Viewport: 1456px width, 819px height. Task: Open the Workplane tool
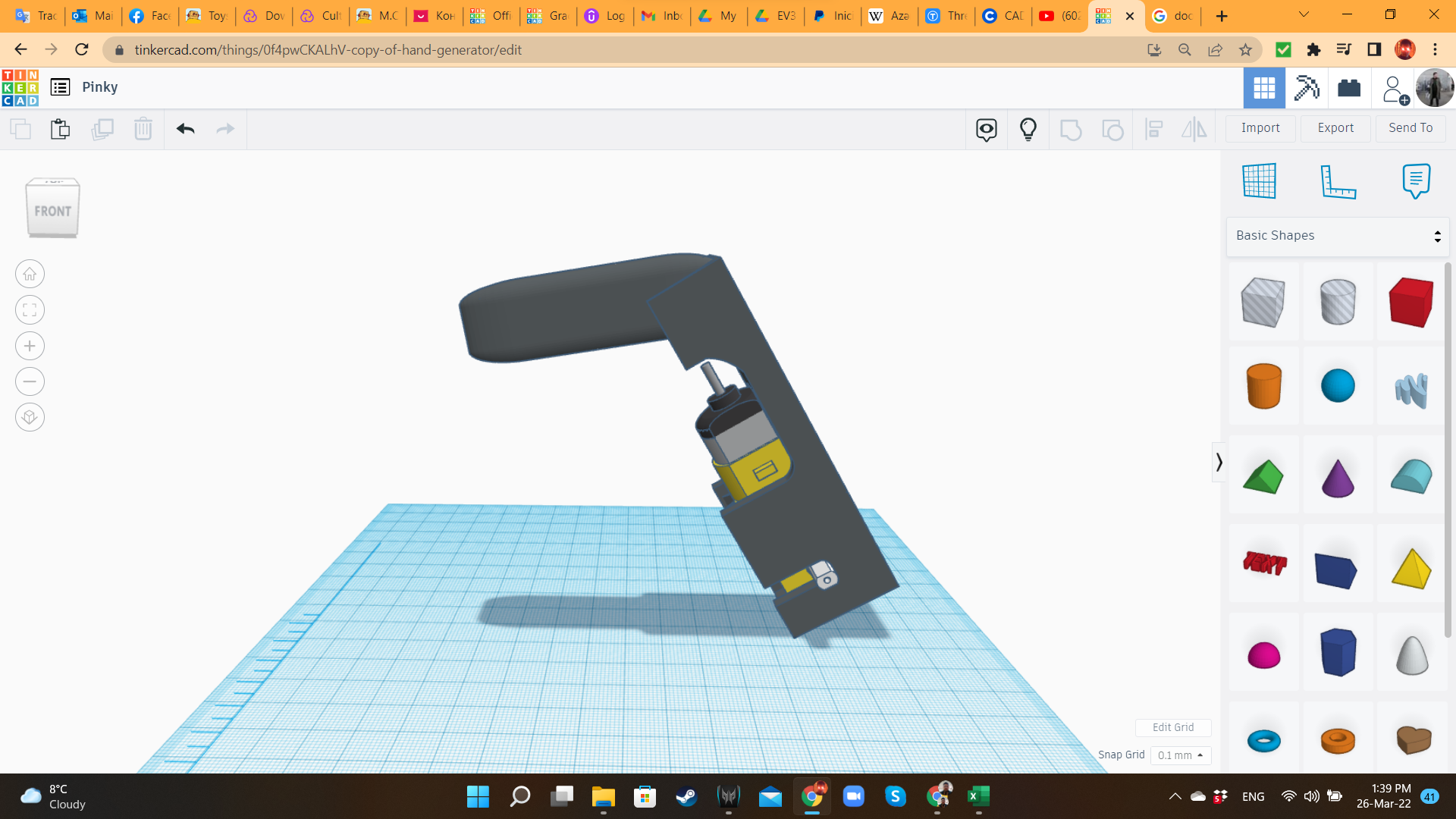tap(1260, 180)
